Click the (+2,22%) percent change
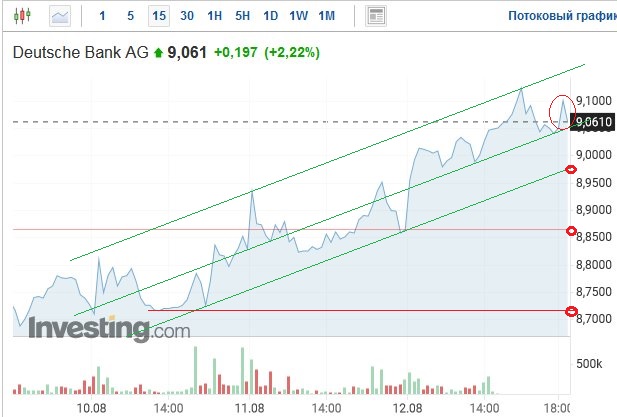The width and height of the screenshot is (617, 417). [292, 52]
